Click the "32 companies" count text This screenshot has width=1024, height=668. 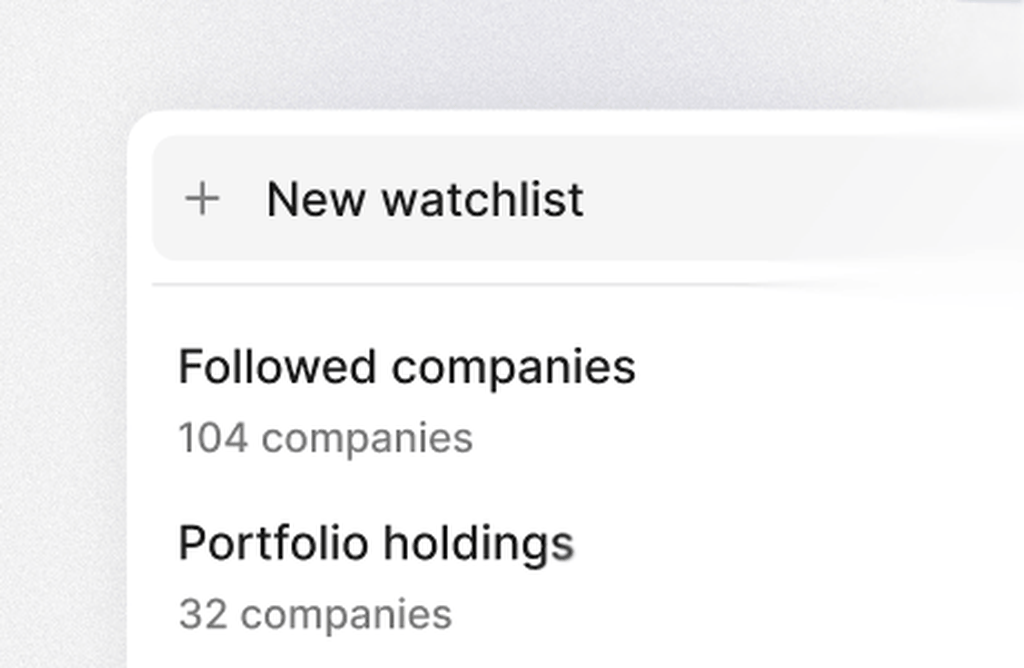pos(314,614)
